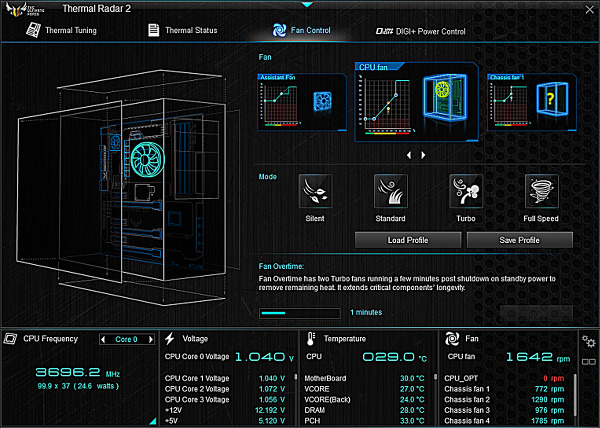Click the Load Profile button
This screenshot has width=600, height=428.
tap(408, 240)
